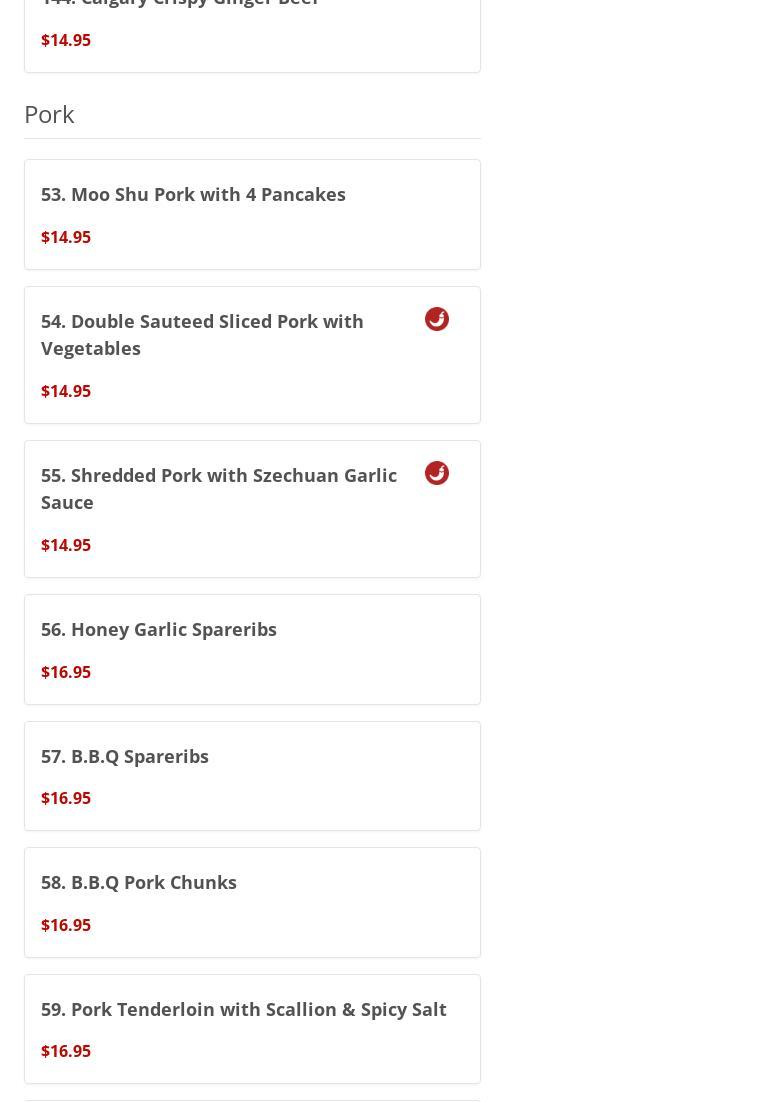
Task: Click the $16.95 price under B.B.Q Spareribs
Action: [66, 798]
